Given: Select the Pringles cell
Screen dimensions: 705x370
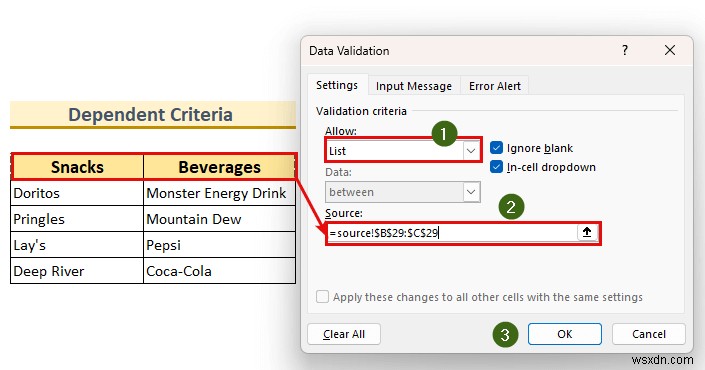Looking at the screenshot, I should [x=77, y=219].
